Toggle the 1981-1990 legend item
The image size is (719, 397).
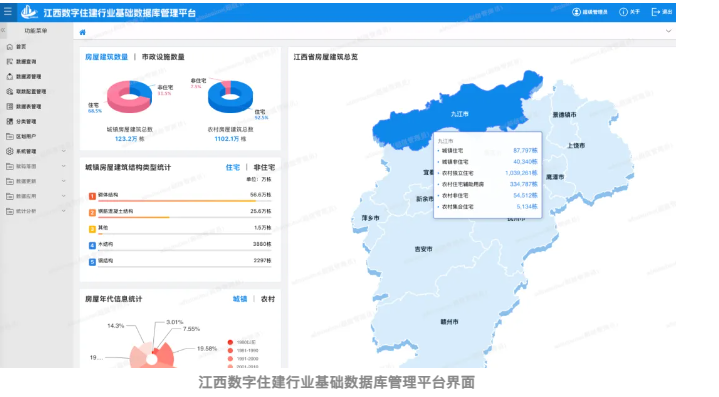(243, 351)
